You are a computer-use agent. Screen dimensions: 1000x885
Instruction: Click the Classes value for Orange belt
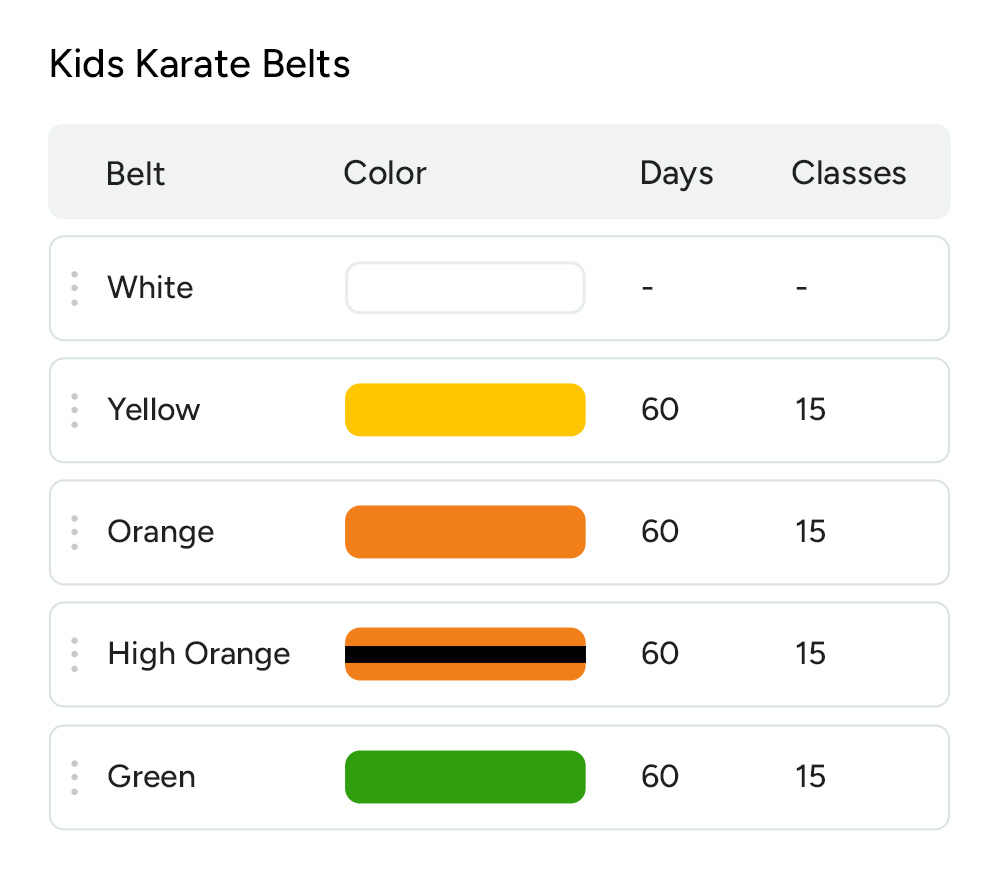coord(811,532)
